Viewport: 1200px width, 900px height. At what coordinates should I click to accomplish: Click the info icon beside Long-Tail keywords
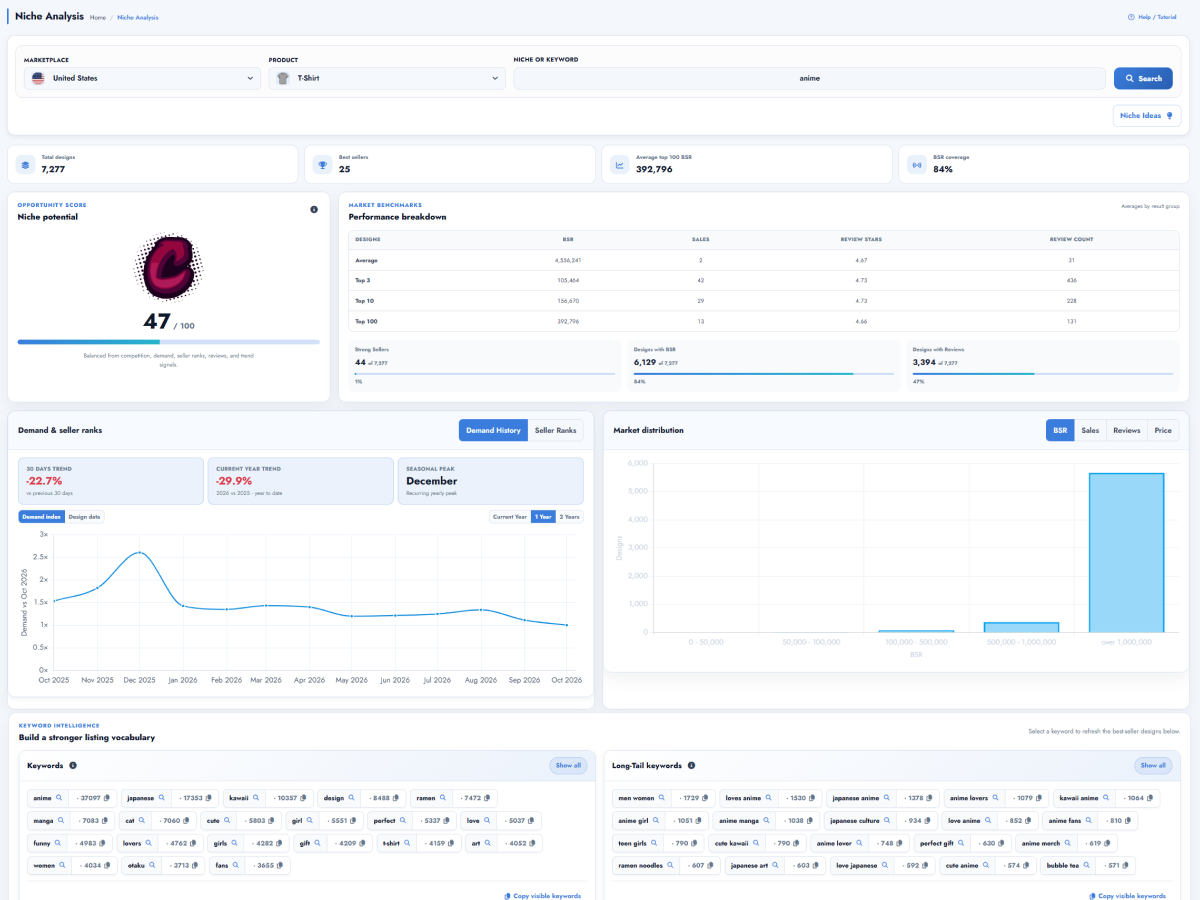691,766
